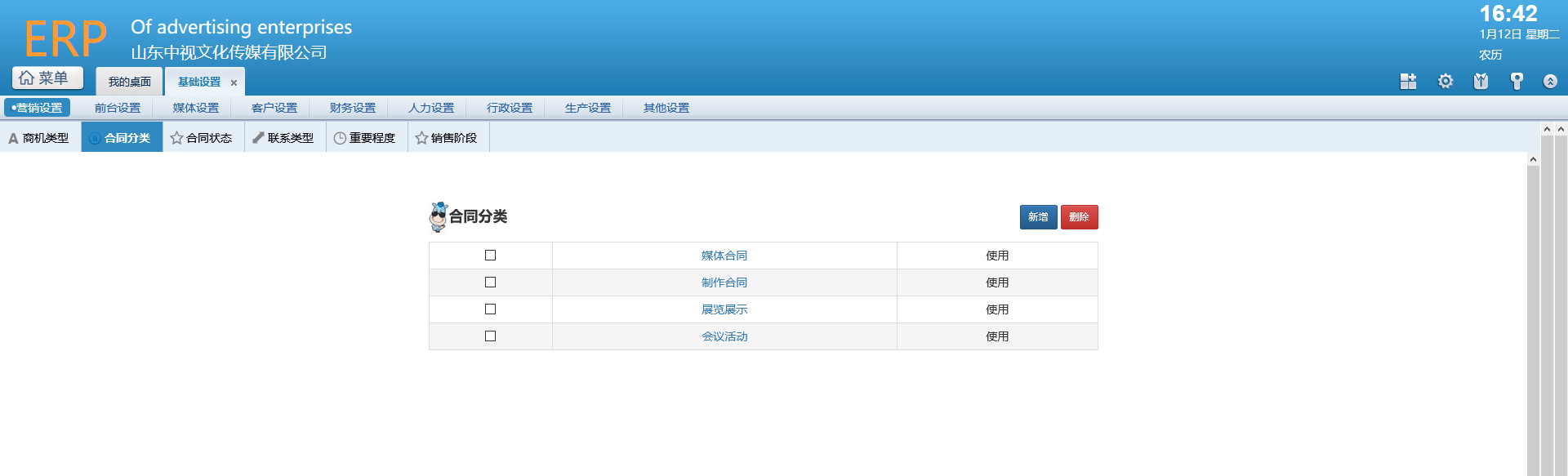The height and width of the screenshot is (476, 1568).
Task: Tick the checkbox for 制作合同
Action: 490,282
